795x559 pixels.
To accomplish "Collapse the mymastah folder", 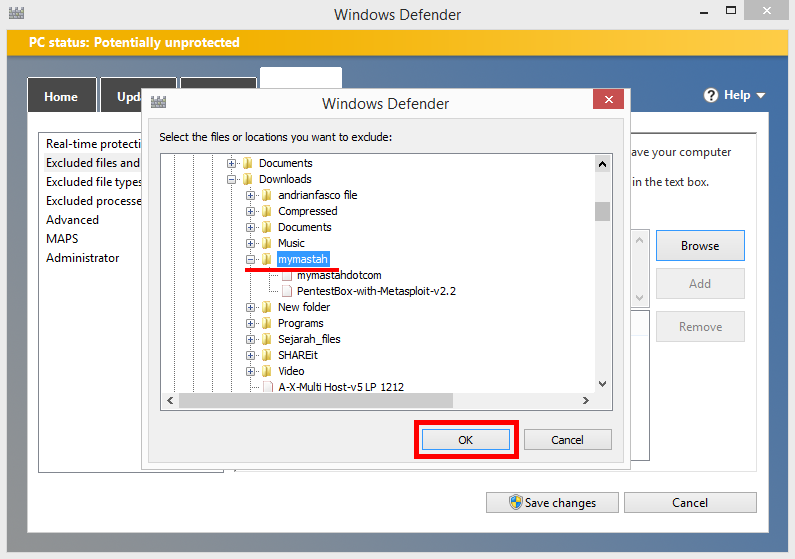I will [250, 259].
